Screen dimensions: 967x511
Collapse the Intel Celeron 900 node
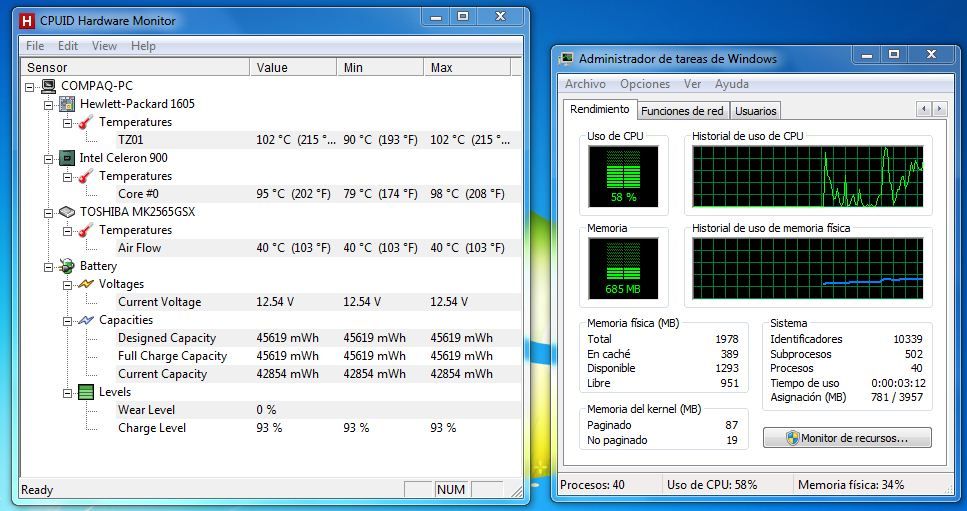coord(49,159)
